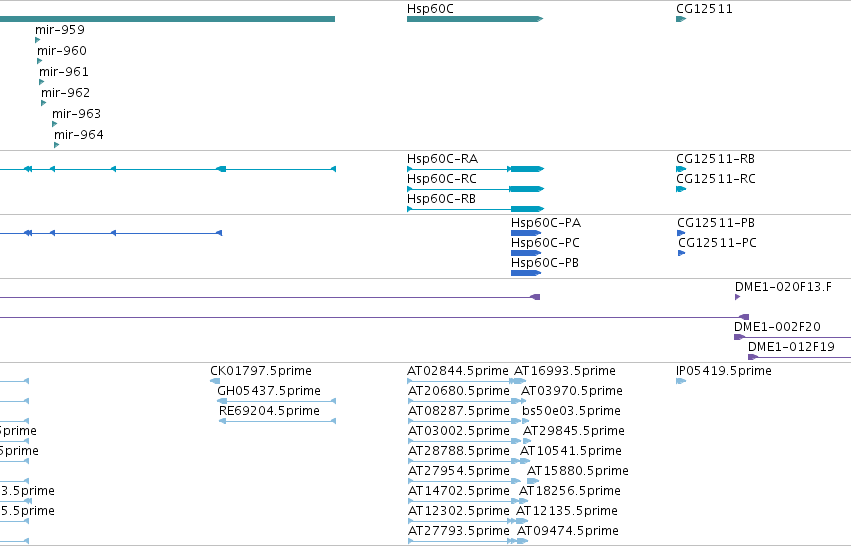This screenshot has height=546, width=851.
Task: Click the RE69204.5prime EST
Action: pos(277,421)
